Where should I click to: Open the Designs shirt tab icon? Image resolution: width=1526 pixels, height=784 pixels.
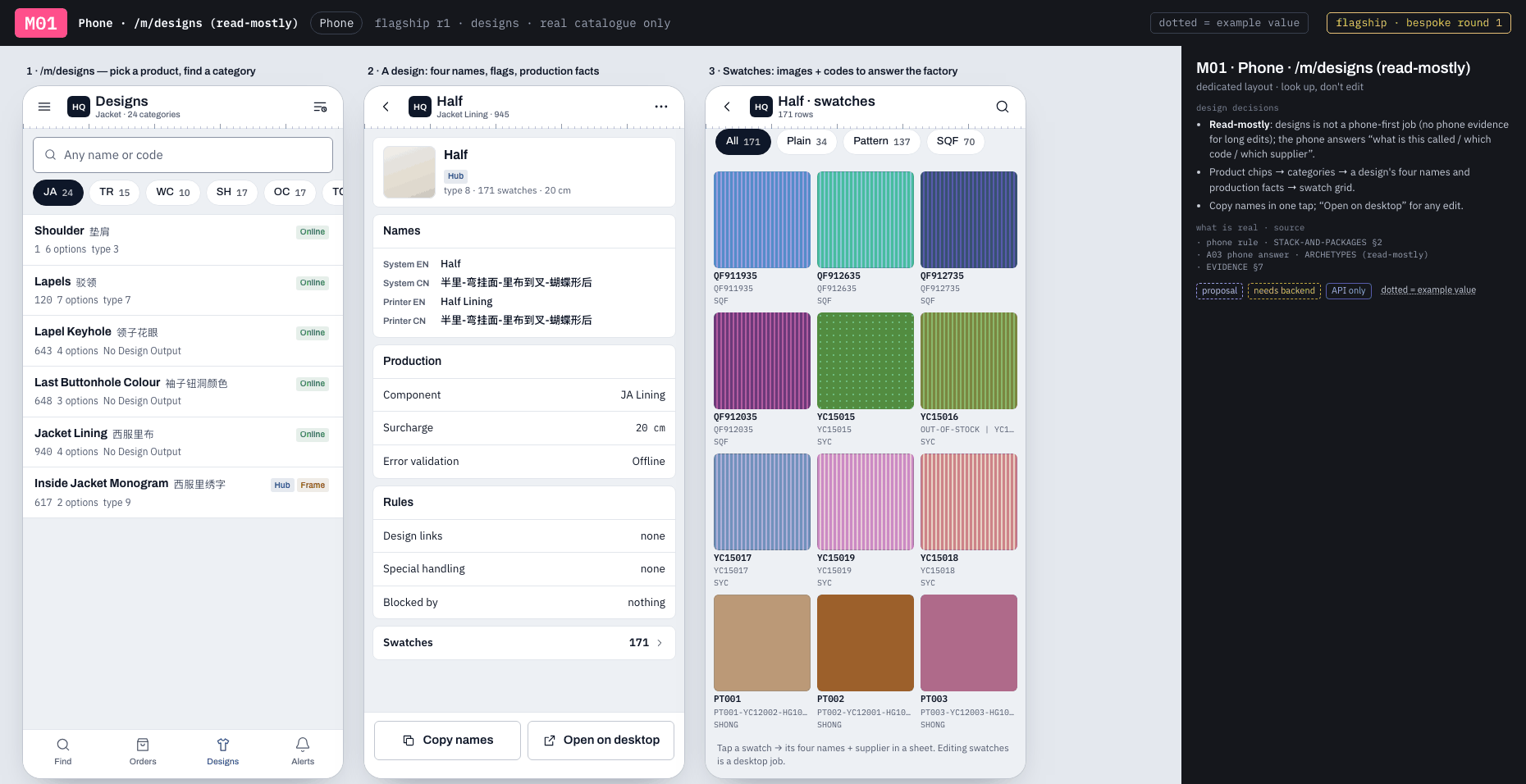coord(223,745)
